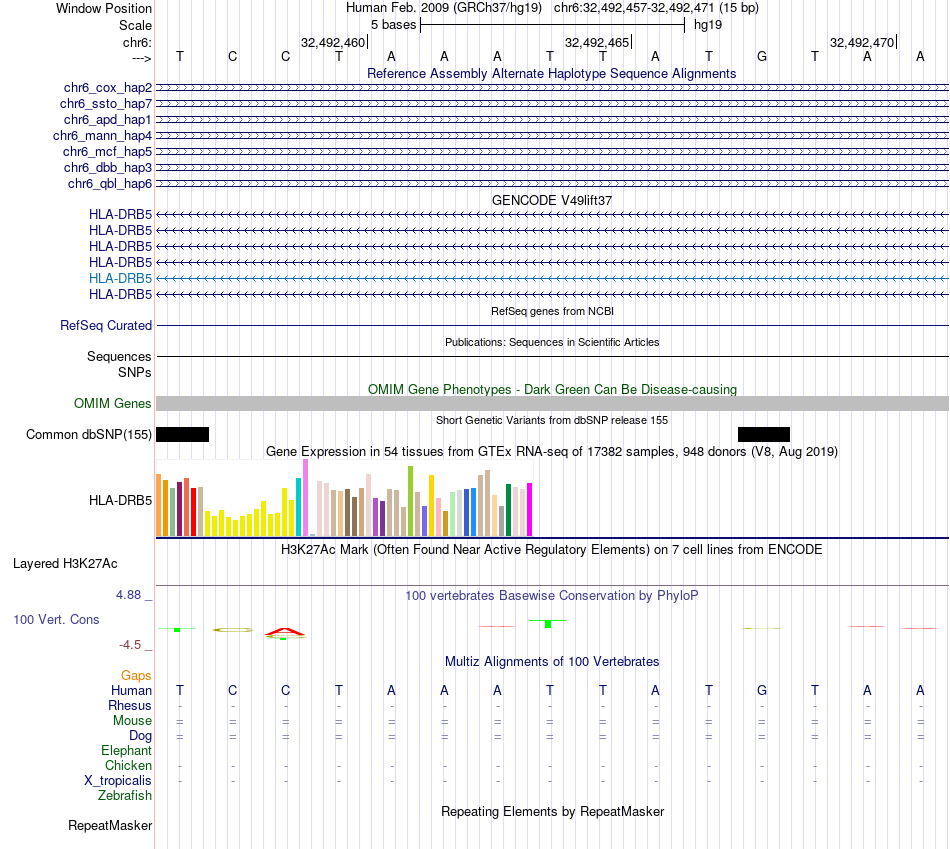Click the 5 bases scale bar label
Screen dimensions: 950x849
394,25
